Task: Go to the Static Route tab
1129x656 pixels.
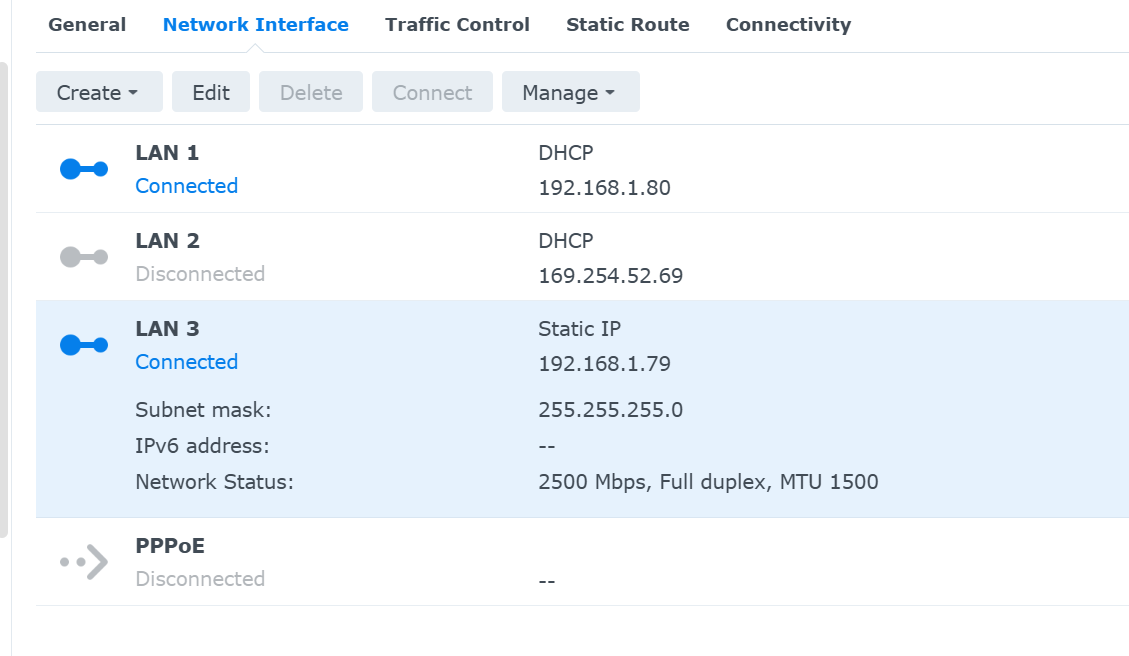Action: tap(627, 25)
